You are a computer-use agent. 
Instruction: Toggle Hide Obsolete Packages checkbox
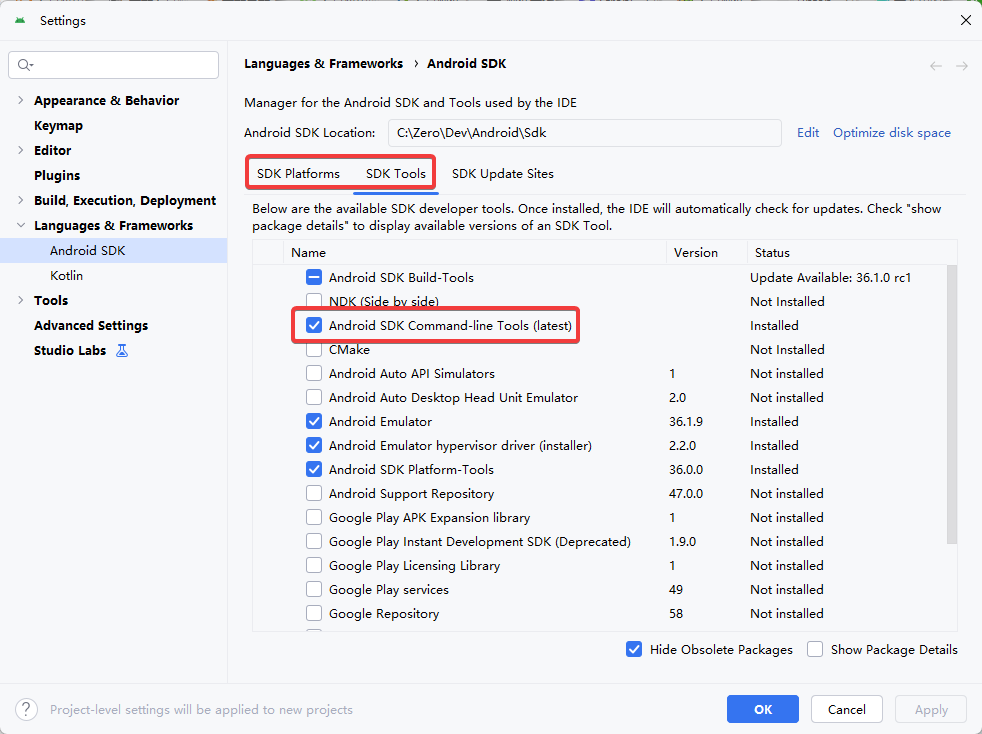tap(634, 649)
